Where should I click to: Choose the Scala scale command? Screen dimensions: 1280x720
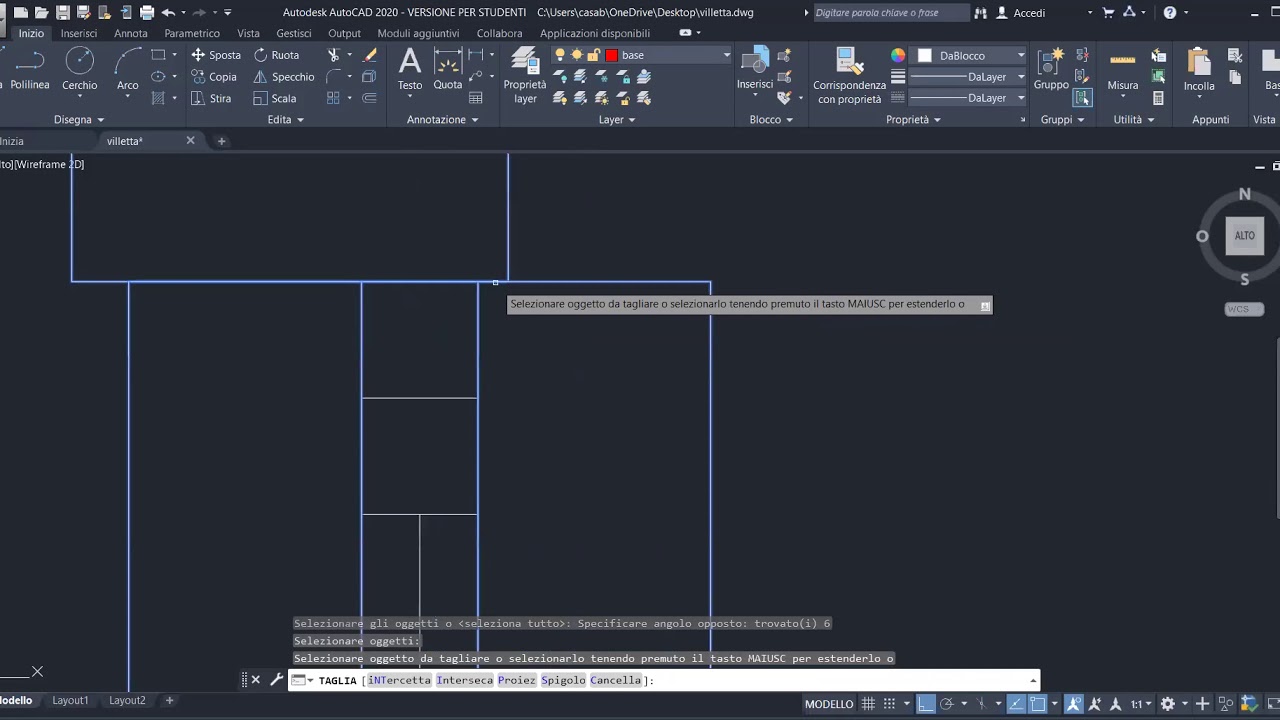click(x=275, y=98)
